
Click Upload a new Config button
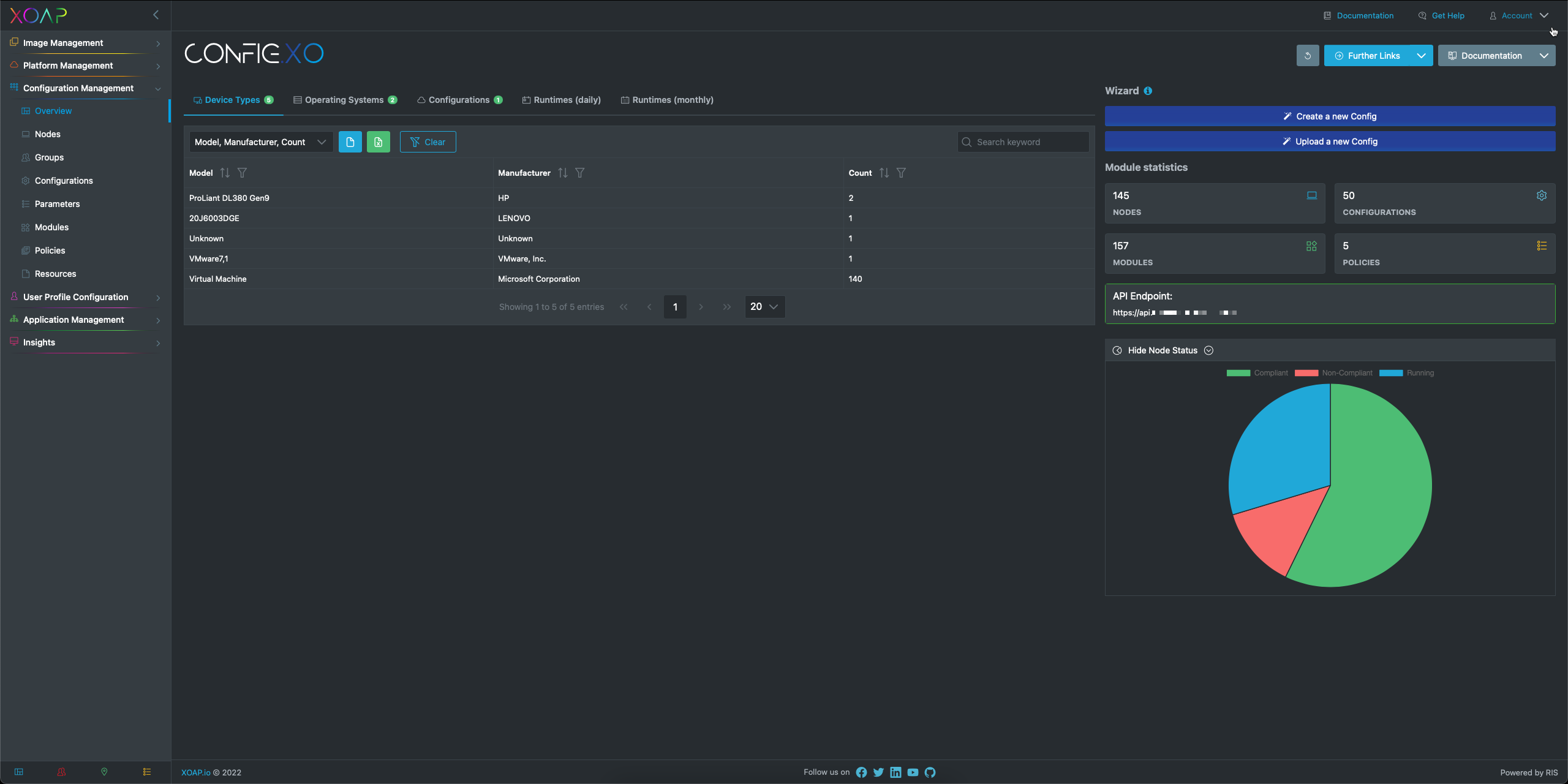[1330, 141]
